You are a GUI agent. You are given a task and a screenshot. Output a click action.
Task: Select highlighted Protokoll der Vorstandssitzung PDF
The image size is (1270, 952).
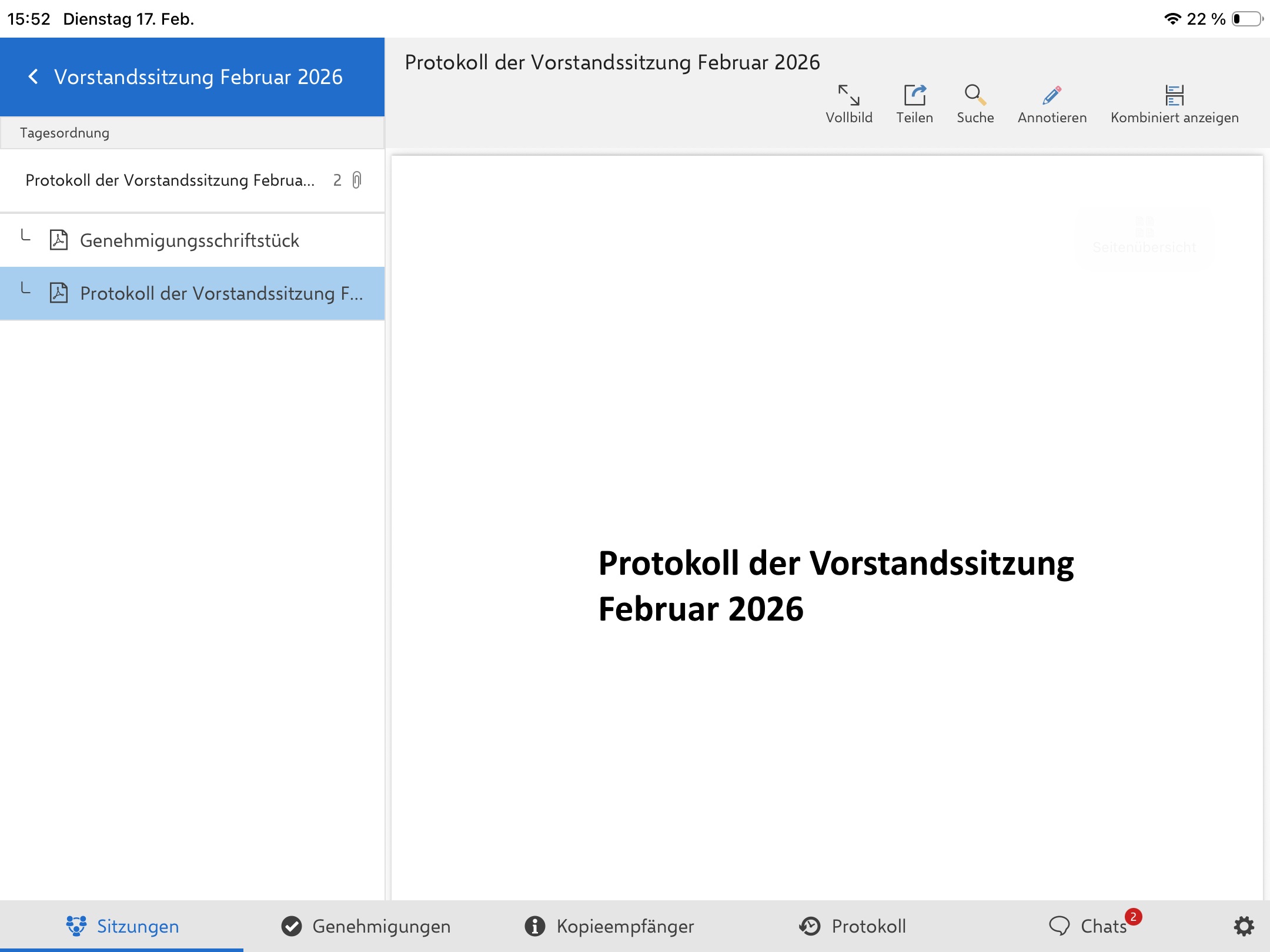pos(220,293)
